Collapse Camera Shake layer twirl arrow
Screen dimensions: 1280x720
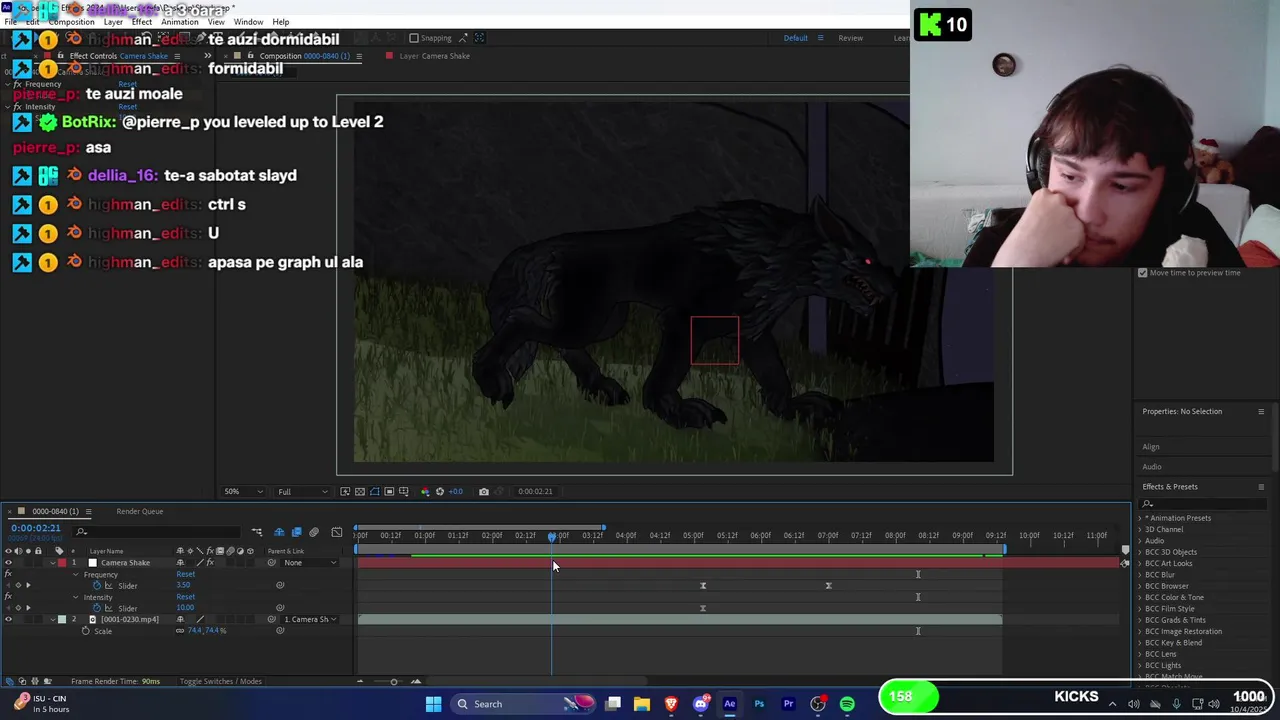pyautogui.click(x=53, y=563)
